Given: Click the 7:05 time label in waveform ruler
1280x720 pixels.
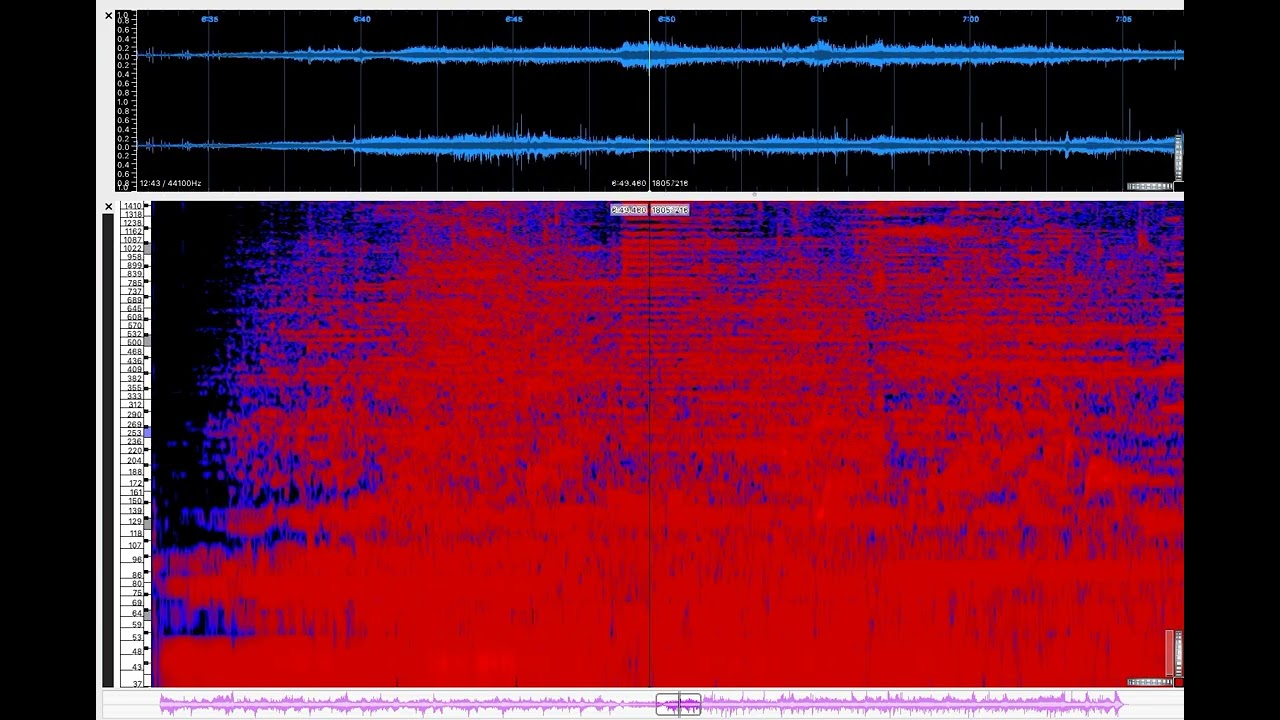Looking at the screenshot, I should coord(1123,19).
